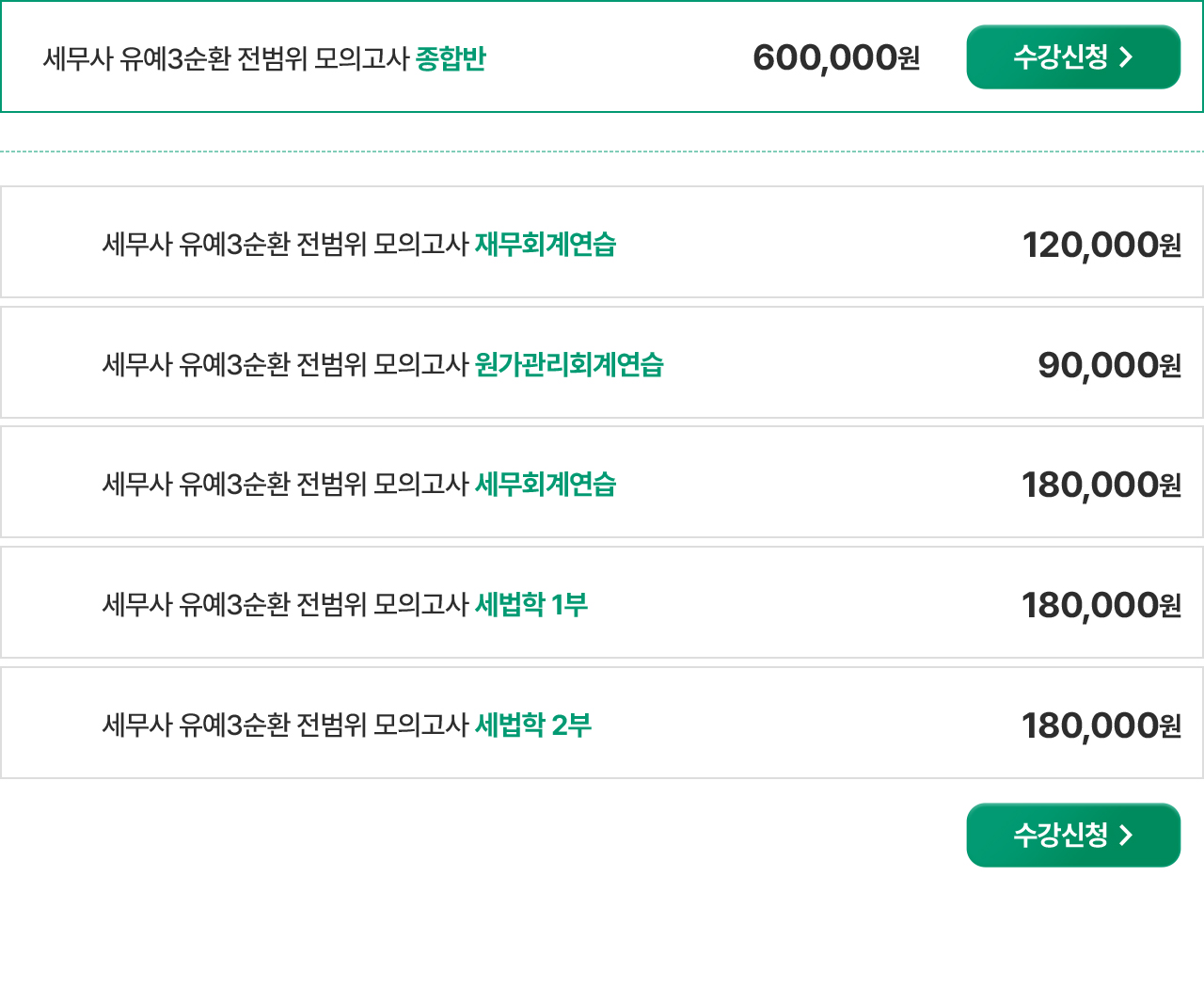Click the 120,000원 price for 재무회계연습
The image size is (1204, 988).
pyautogui.click(x=1101, y=245)
